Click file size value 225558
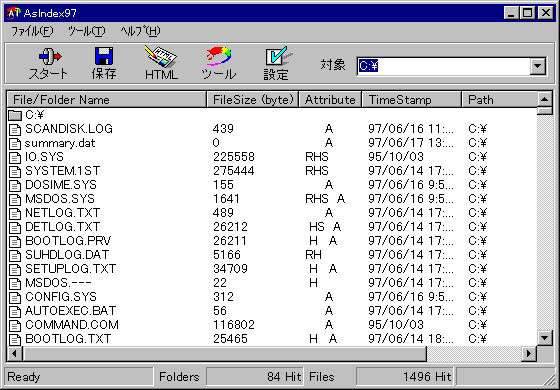560x390 pixels. 234,157
